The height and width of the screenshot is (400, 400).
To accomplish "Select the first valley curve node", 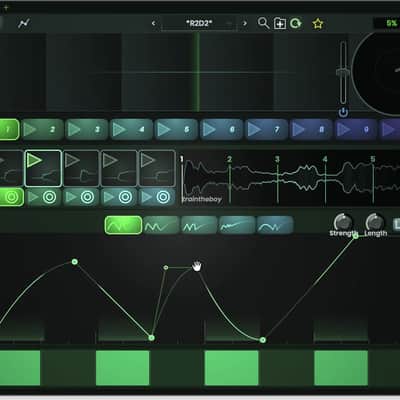I will click(x=151, y=338).
